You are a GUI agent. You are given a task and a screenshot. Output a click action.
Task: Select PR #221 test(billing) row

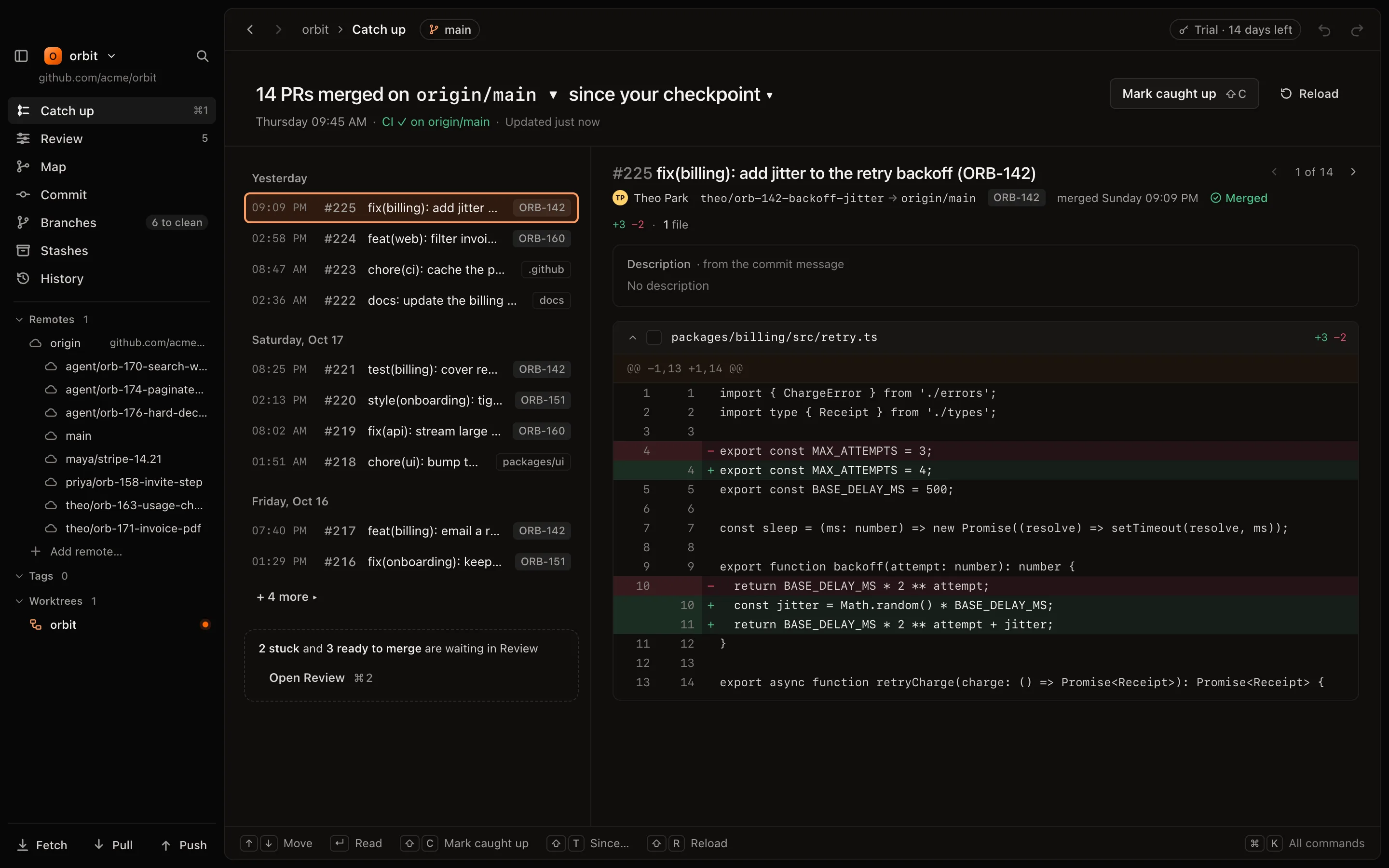411,370
